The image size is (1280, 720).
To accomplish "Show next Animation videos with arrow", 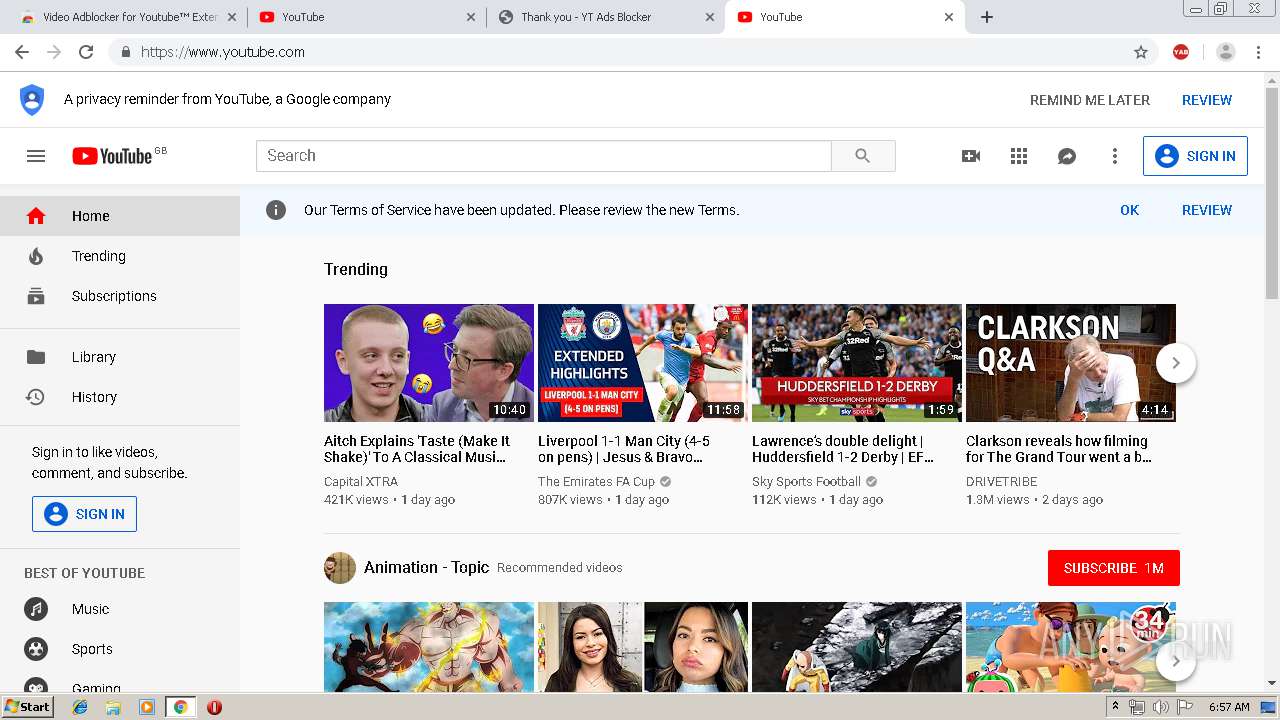I will click(x=1176, y=661).
